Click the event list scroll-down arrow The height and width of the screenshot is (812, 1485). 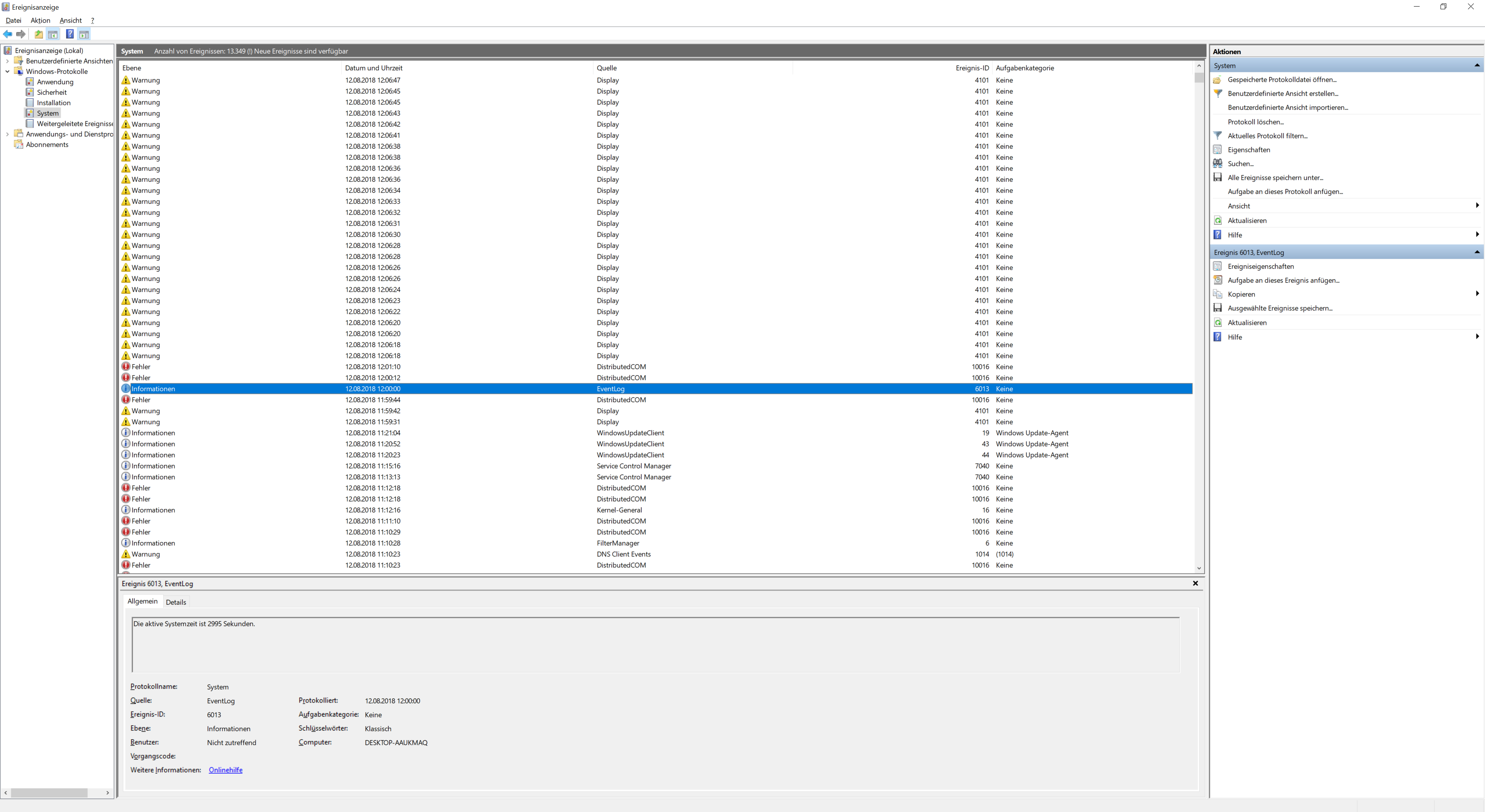click(x=1198, y=568)
